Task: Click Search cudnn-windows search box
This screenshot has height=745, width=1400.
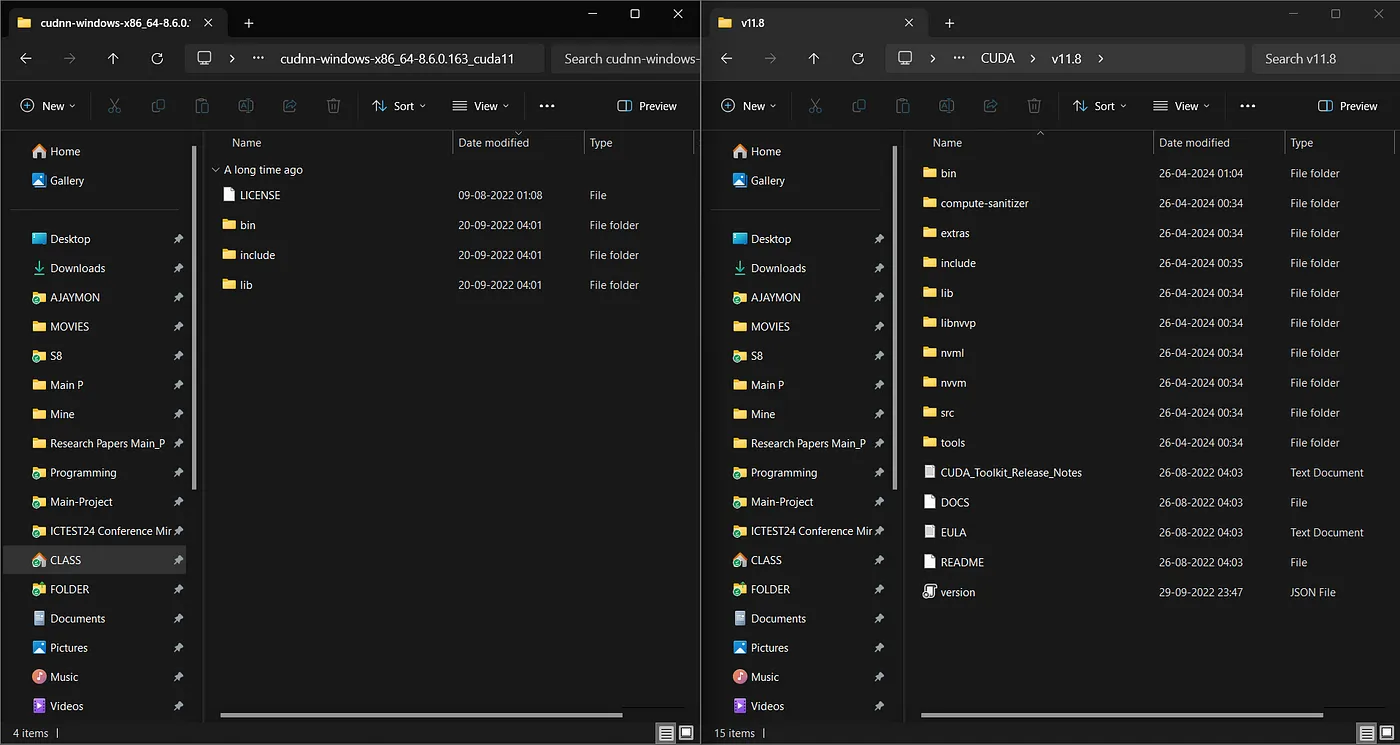Action: [624, 59]
